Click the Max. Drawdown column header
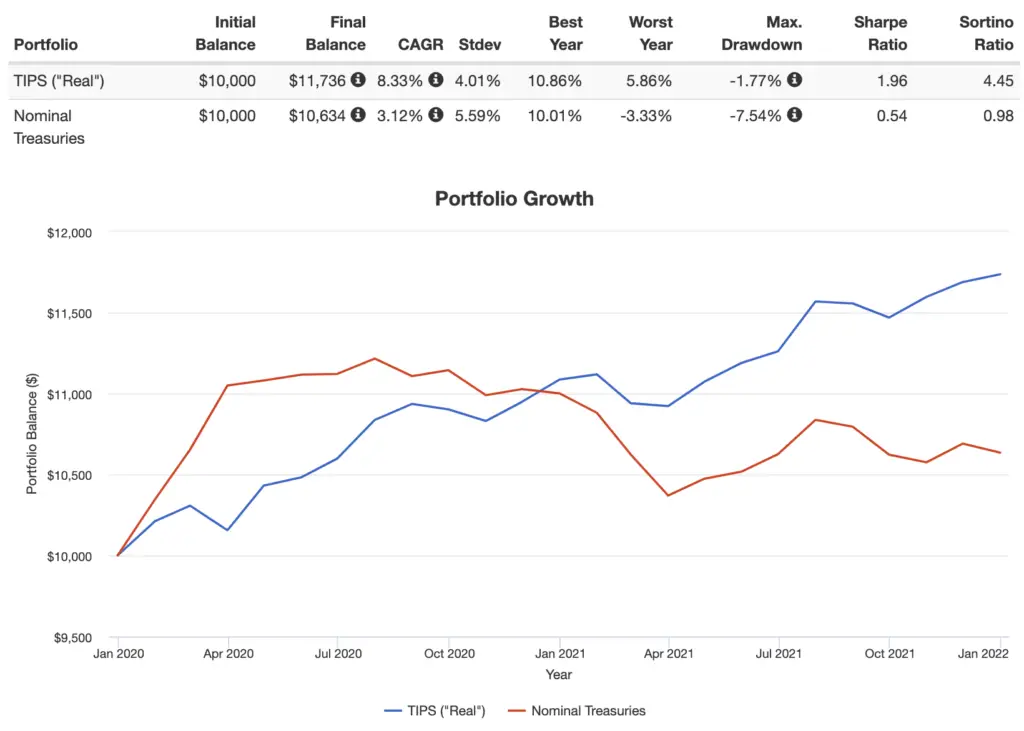This screenshot has height=731, width=1024. 761,33
